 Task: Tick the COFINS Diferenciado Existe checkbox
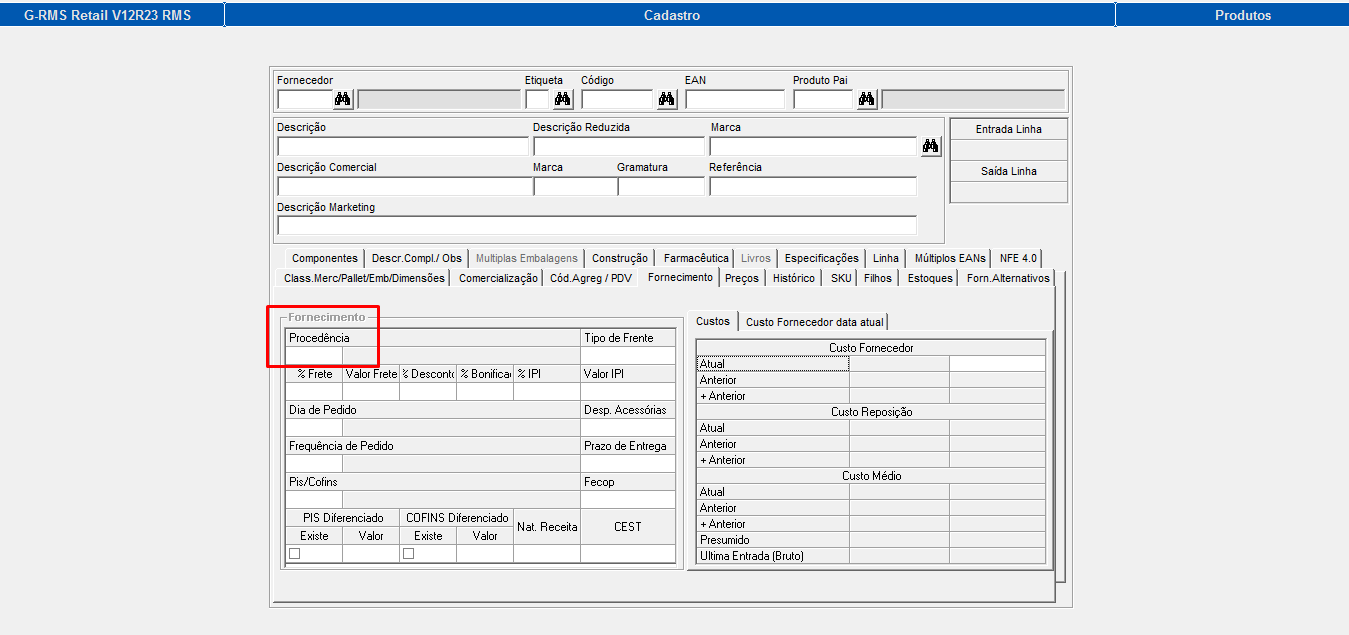click(409, 553)
